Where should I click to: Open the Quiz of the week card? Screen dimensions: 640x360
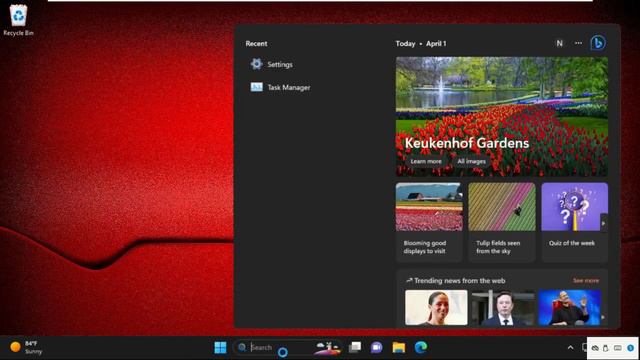(x=574, y=222)
